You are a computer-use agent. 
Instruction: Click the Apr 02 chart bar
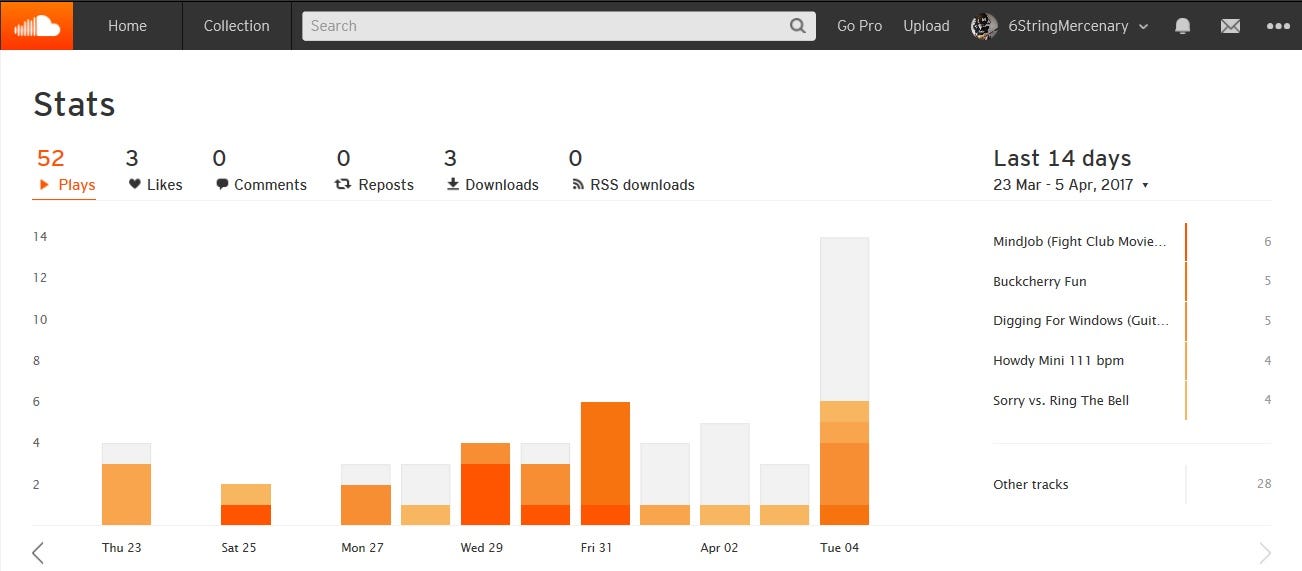(725, 475)
